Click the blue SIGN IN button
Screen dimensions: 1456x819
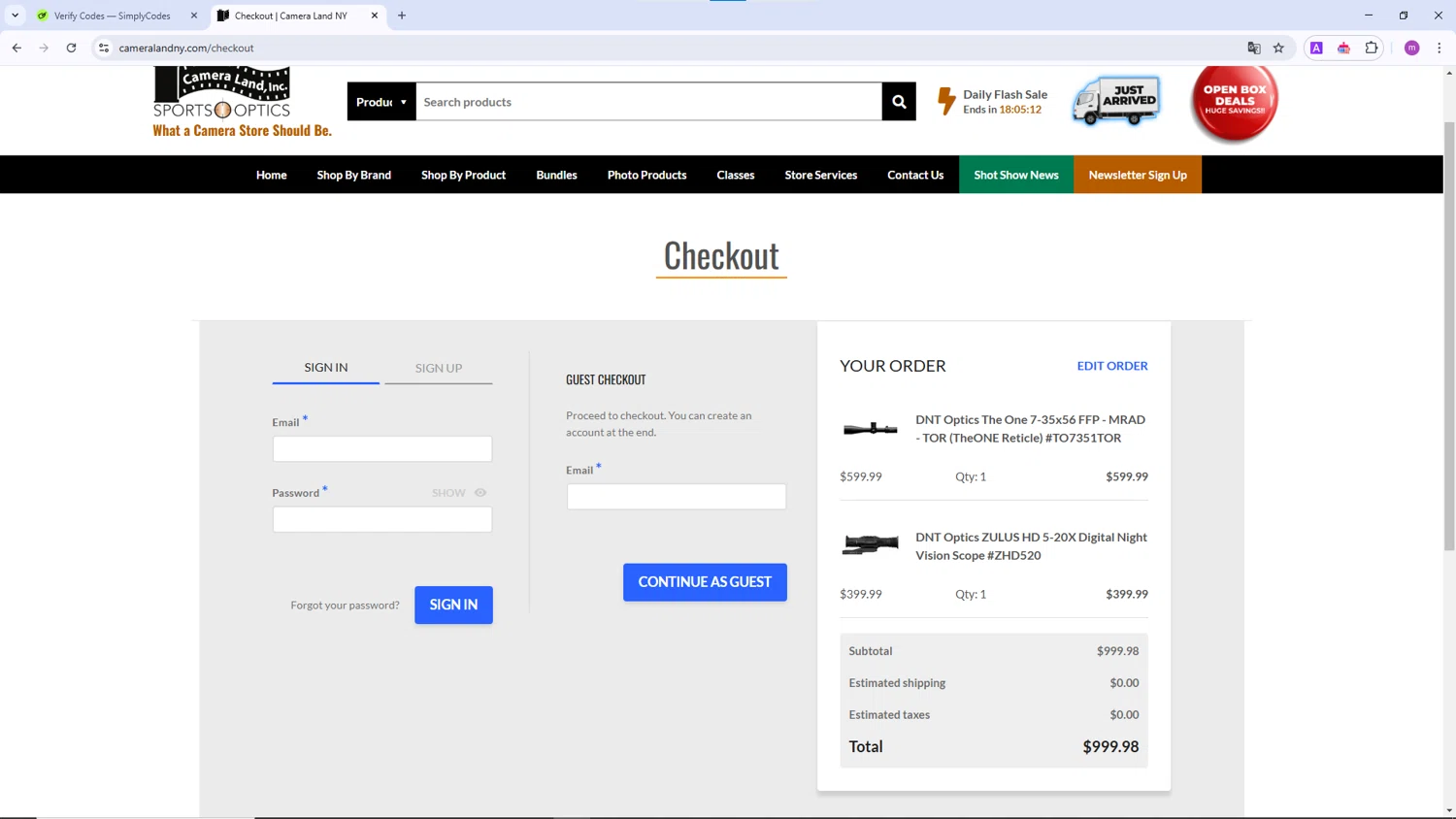coord(453,605)
